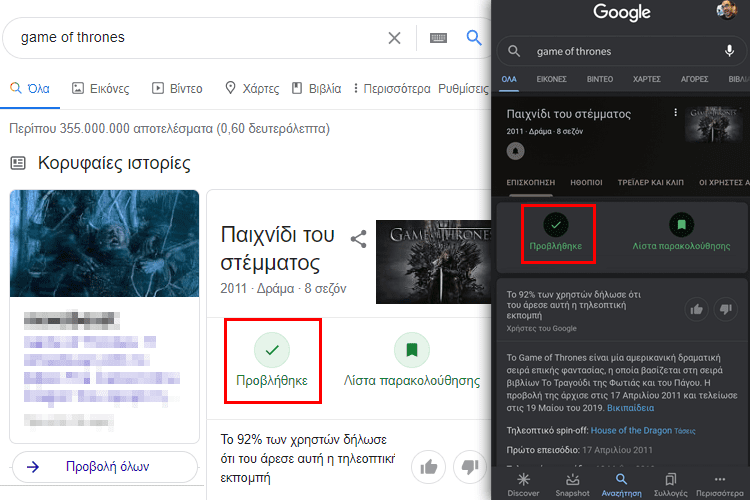The image size is (750, 500).
Task: Toggle mobile Λίστα παρακολούθησης bookmark button
Action: tap(681, 234)
